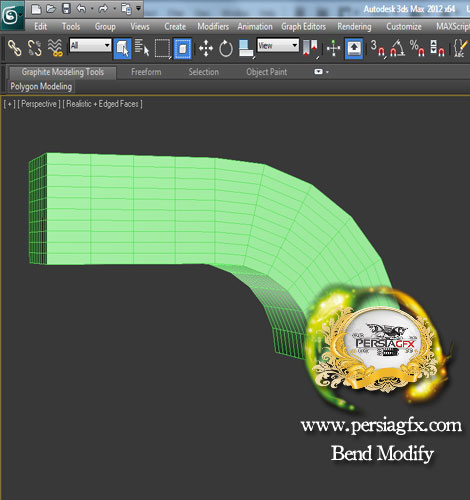Open the [Perspective] viewport view menu

pos(39,104)
